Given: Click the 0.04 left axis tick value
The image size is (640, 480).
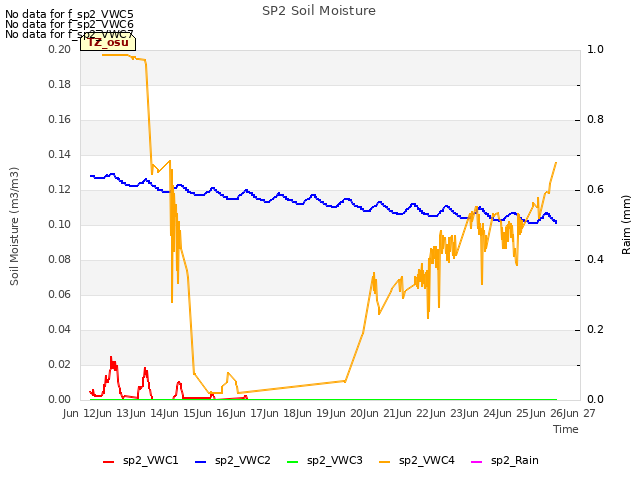Looking at the screenshot, I should pos(60,330).
